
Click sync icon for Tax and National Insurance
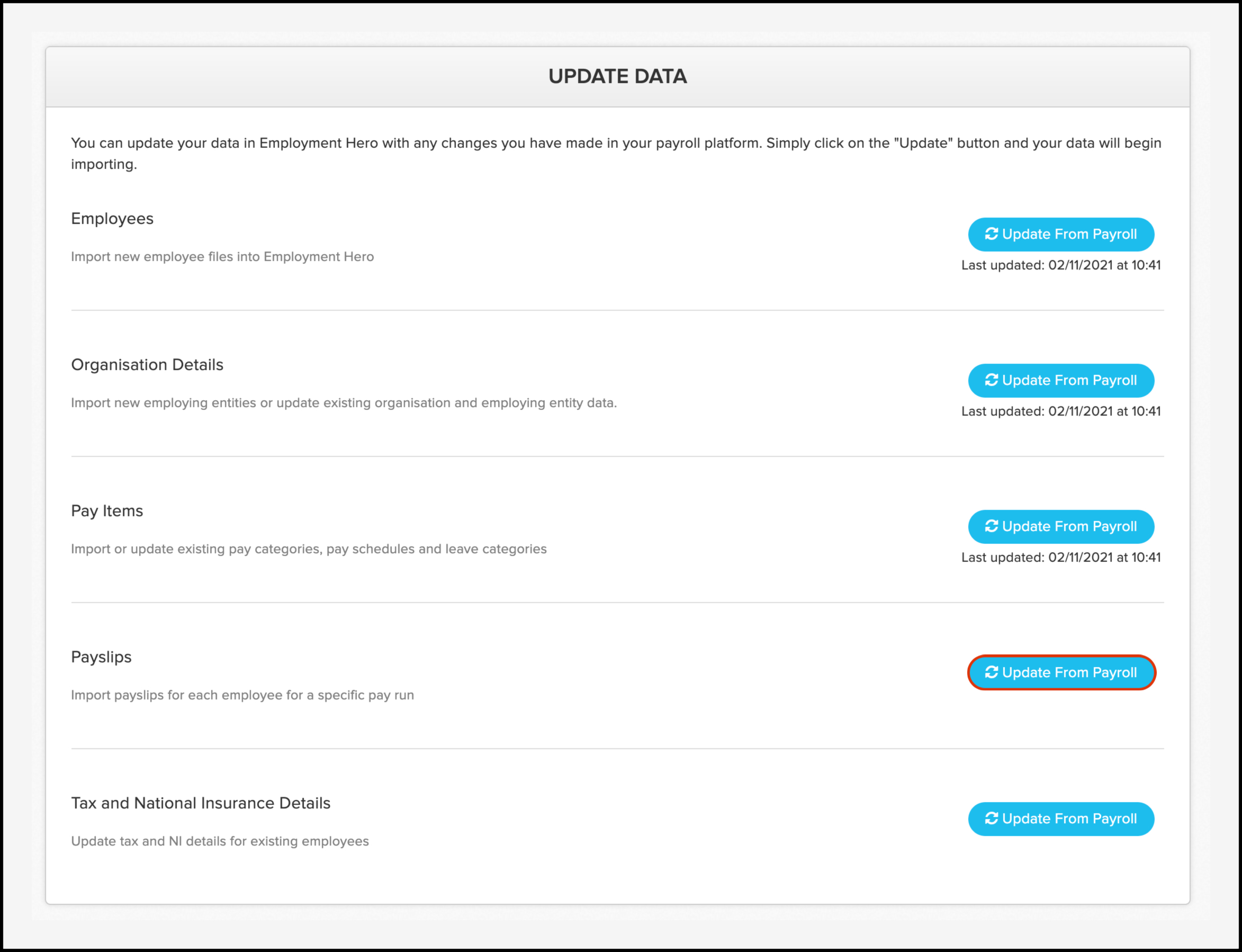(x=991, y=819)
